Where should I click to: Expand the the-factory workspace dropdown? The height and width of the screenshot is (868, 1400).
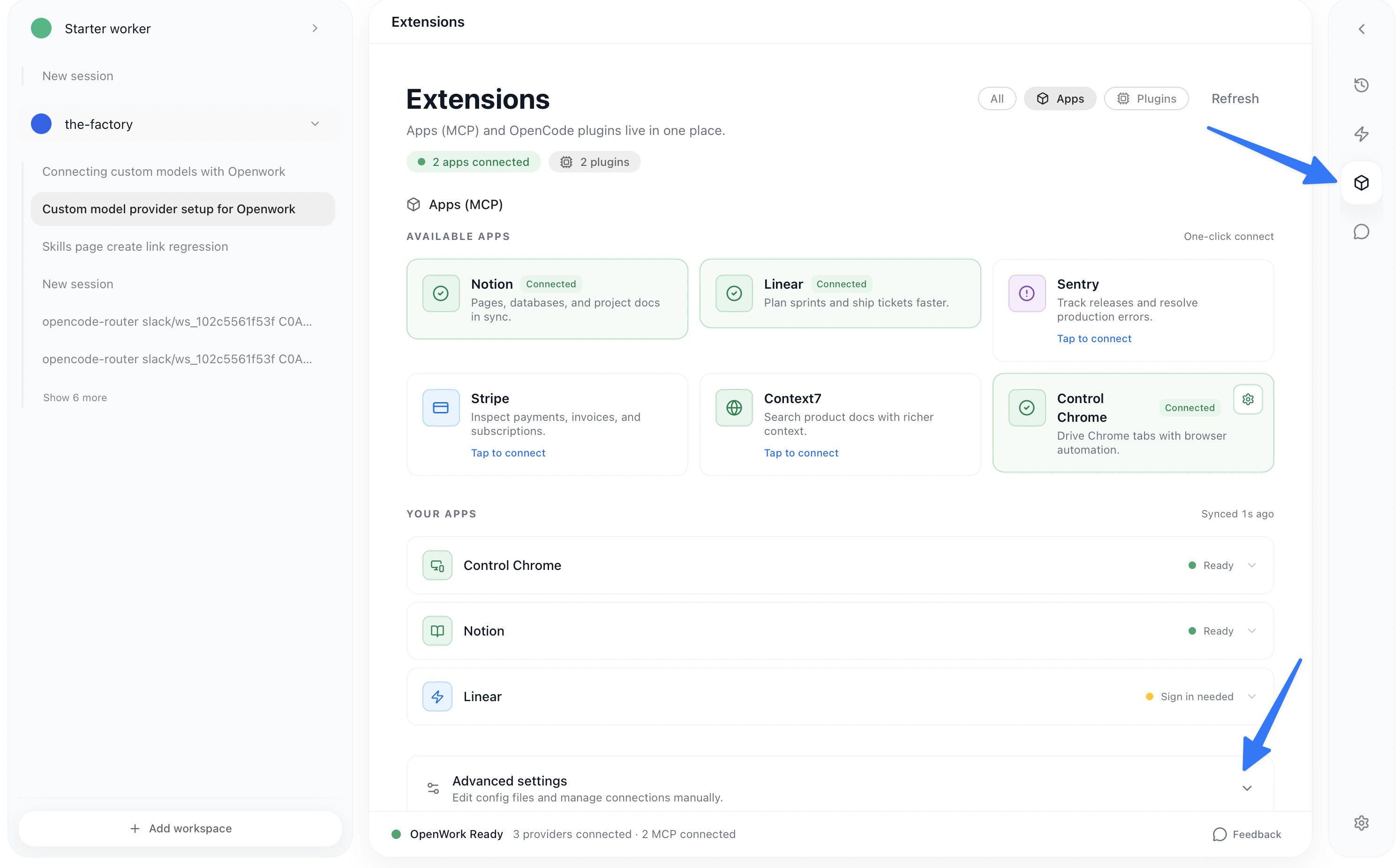(314, 123)
